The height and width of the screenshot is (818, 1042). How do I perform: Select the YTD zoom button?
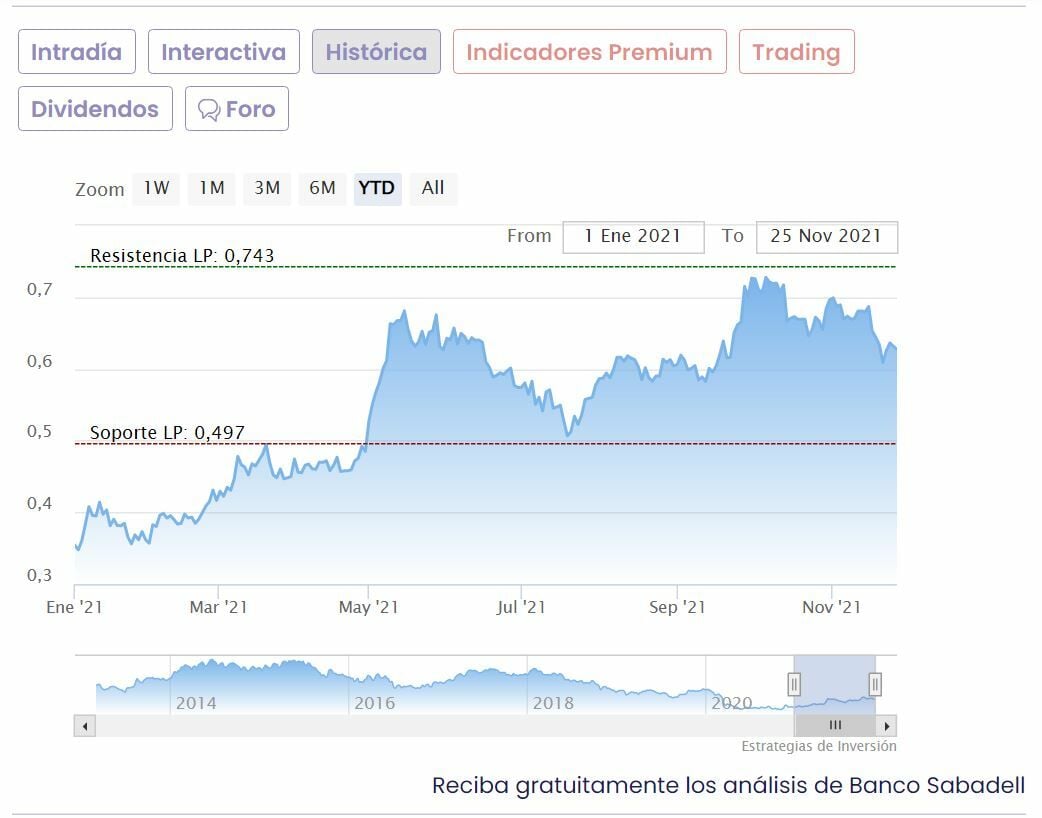377,188
